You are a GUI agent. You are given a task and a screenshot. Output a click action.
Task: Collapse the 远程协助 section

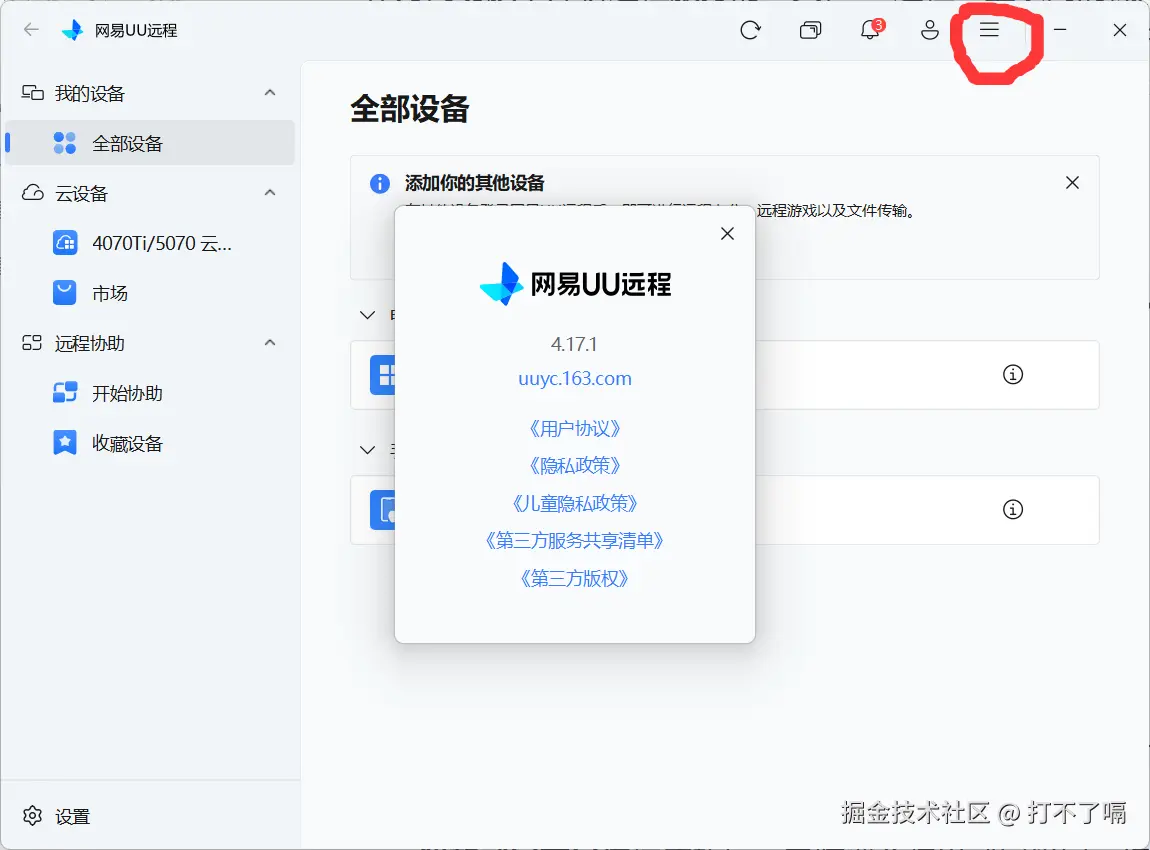[270, 342]
